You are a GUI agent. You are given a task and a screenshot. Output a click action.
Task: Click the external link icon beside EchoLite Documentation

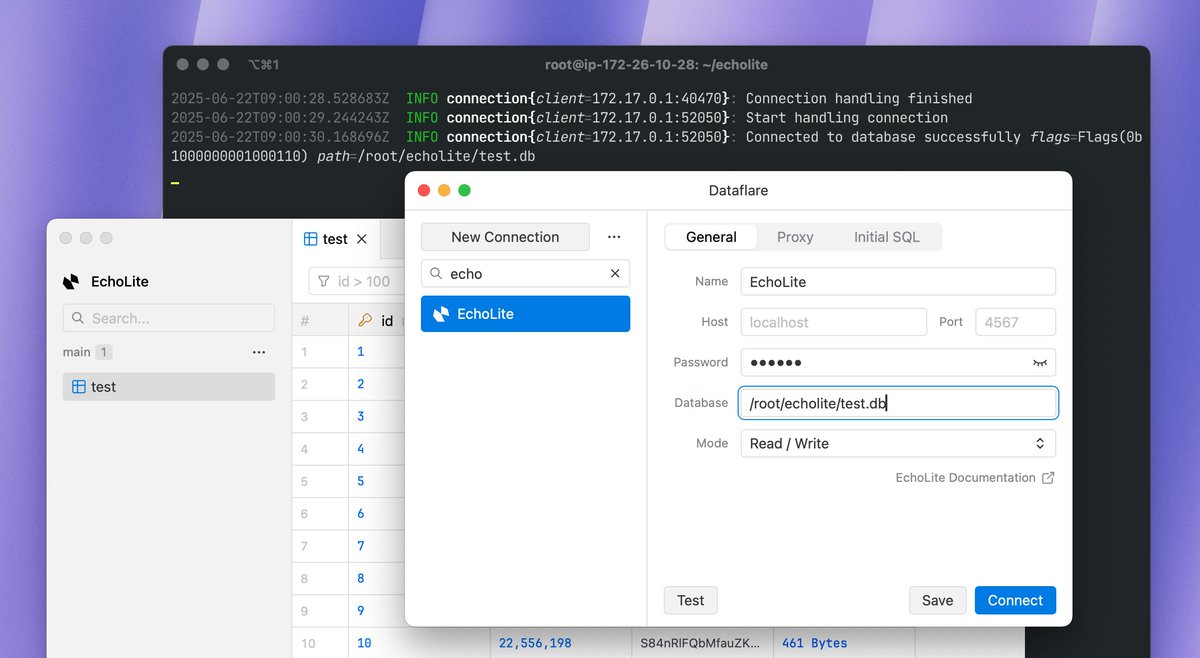[x=1048, y=478]
